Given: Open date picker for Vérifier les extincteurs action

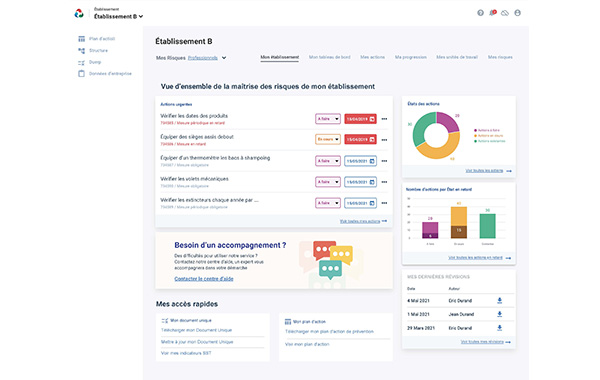Looking at the screenshot, I should tap(360, 203).
